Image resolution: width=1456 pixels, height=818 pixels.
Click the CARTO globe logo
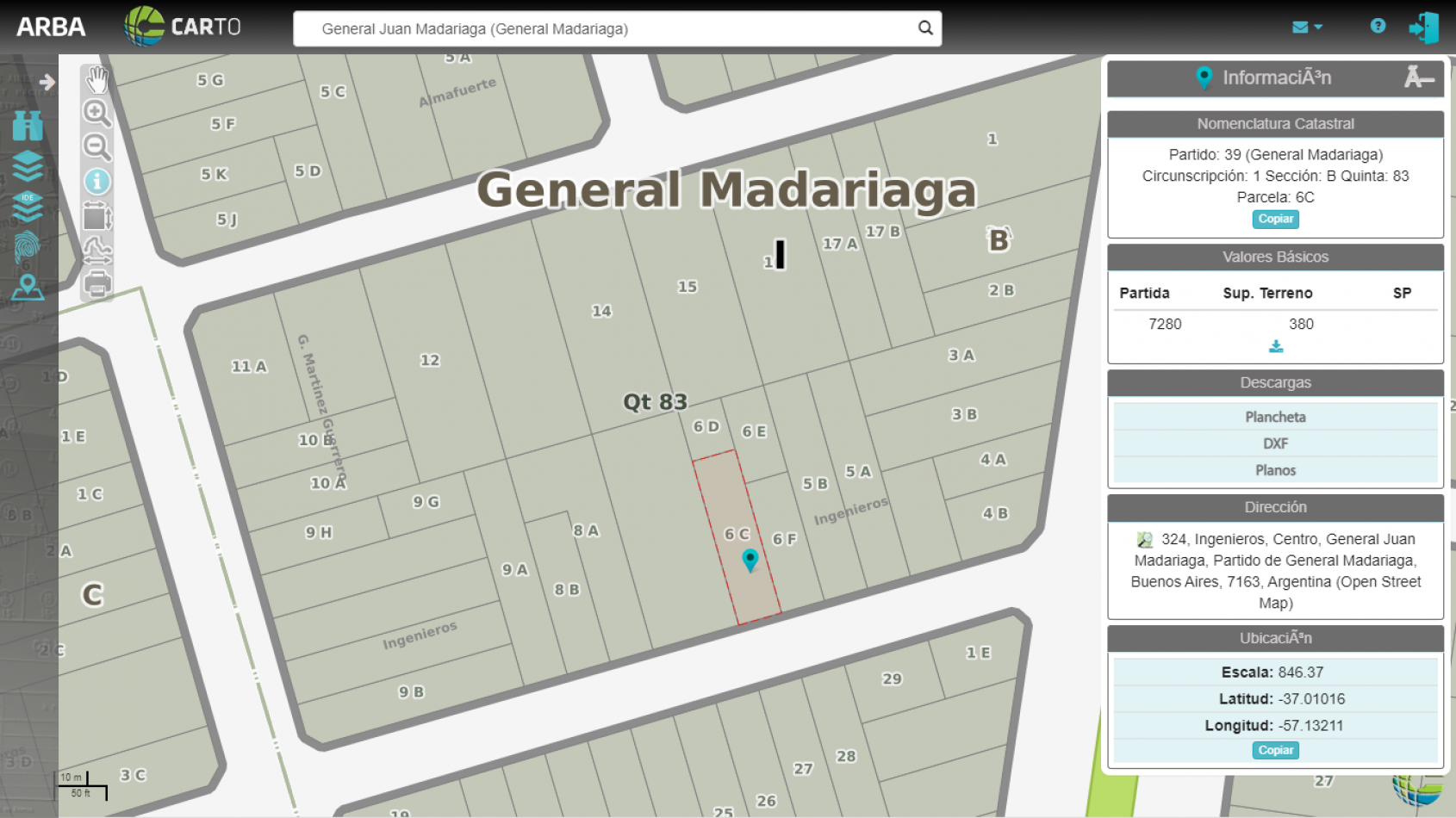pyautogui.click(x=144, y=26)
